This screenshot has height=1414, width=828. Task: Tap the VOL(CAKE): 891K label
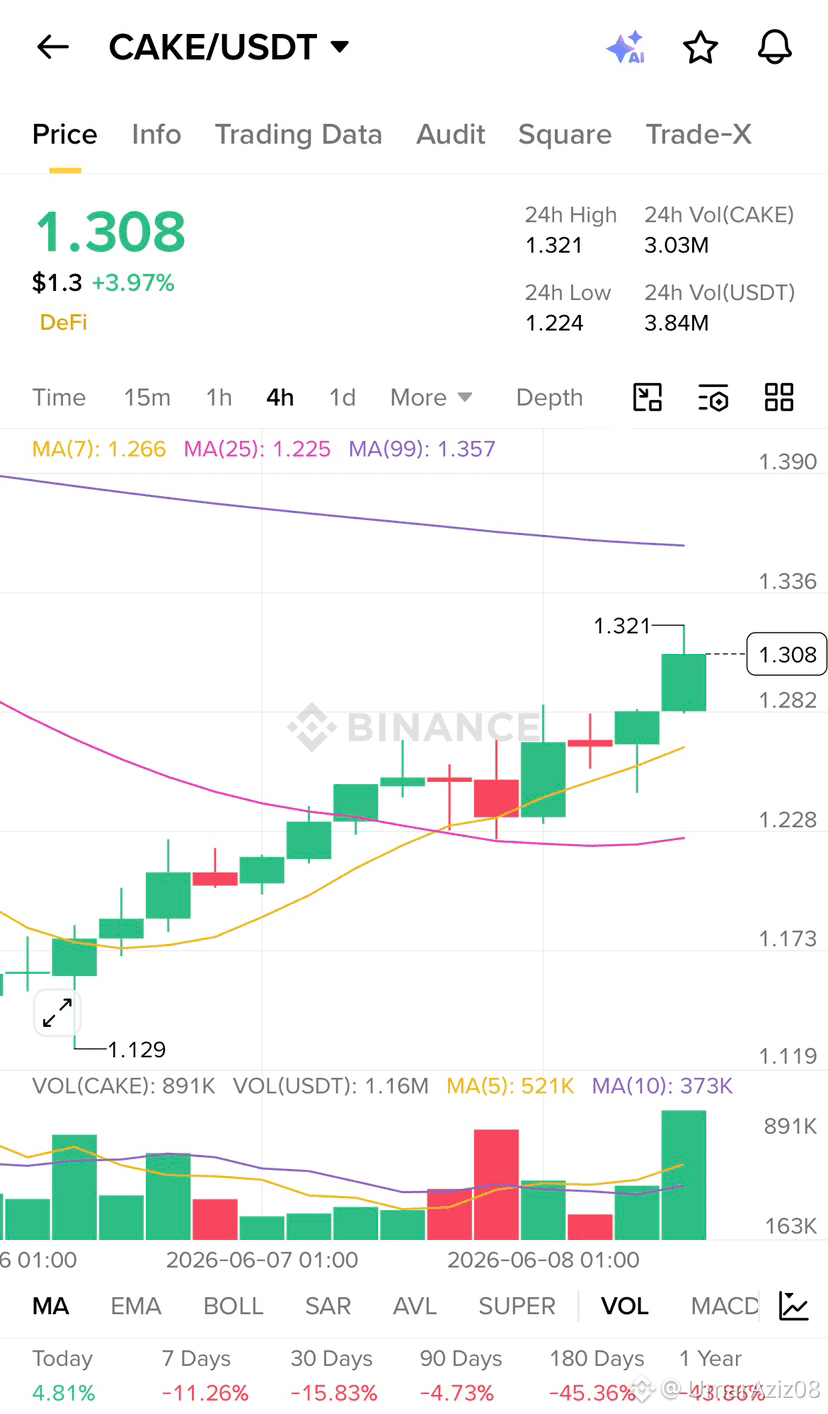124,1086
